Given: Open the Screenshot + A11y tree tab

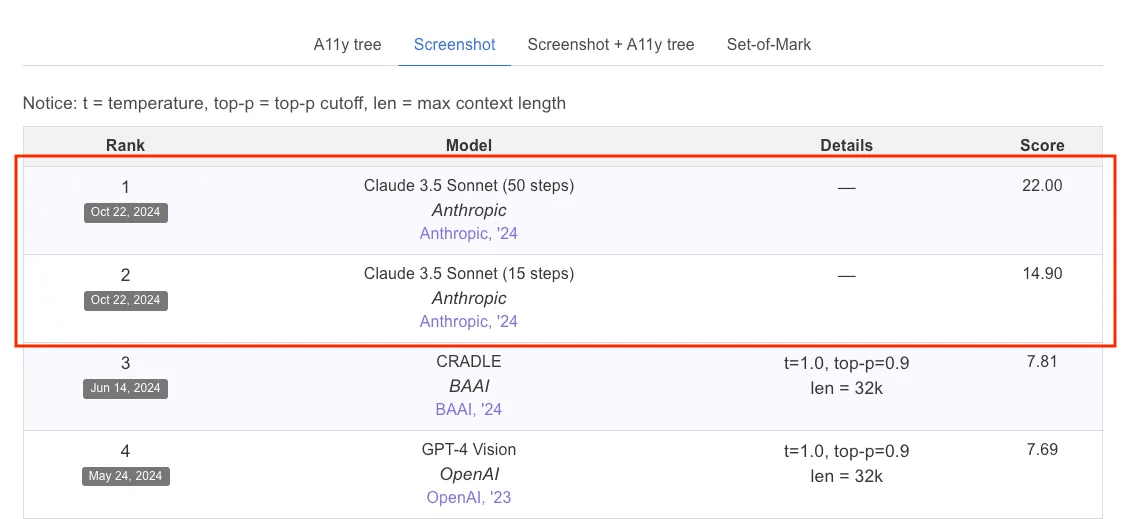Looking at the screenshot, I should point(610,44).
